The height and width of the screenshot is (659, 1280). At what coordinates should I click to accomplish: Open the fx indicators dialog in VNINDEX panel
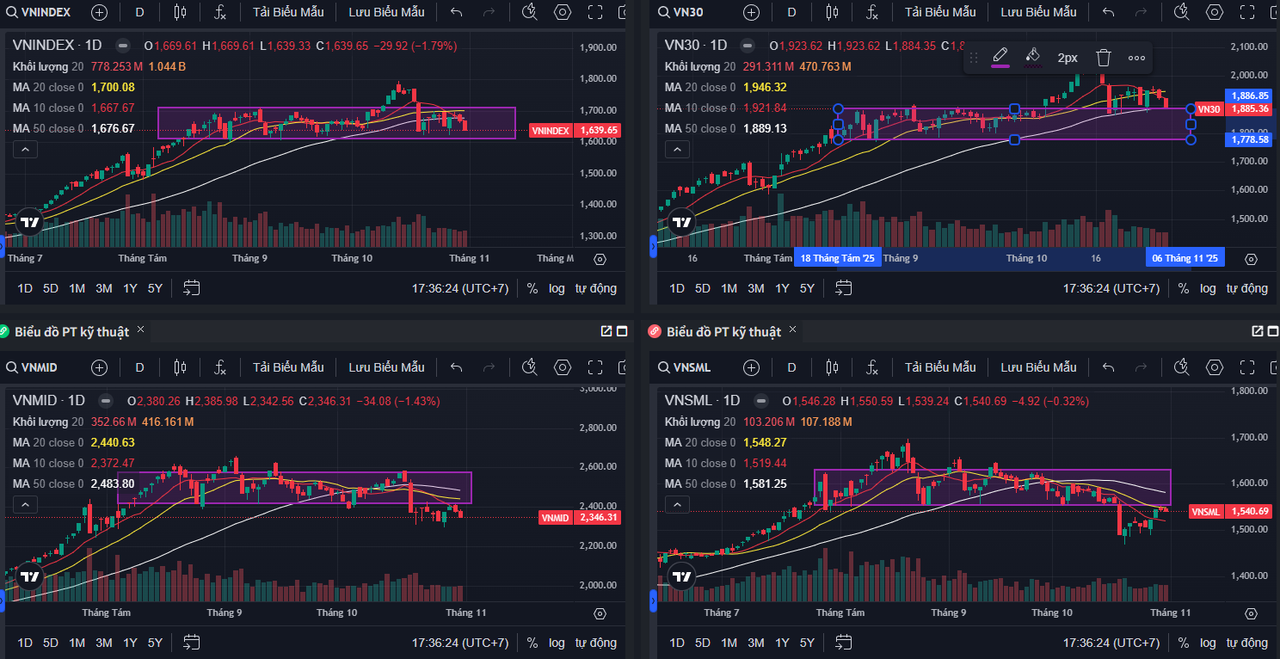point(220,12)
